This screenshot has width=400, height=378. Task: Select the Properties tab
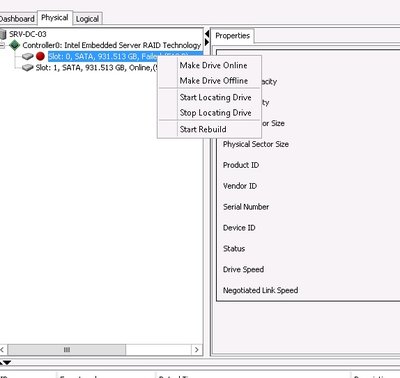232,36
